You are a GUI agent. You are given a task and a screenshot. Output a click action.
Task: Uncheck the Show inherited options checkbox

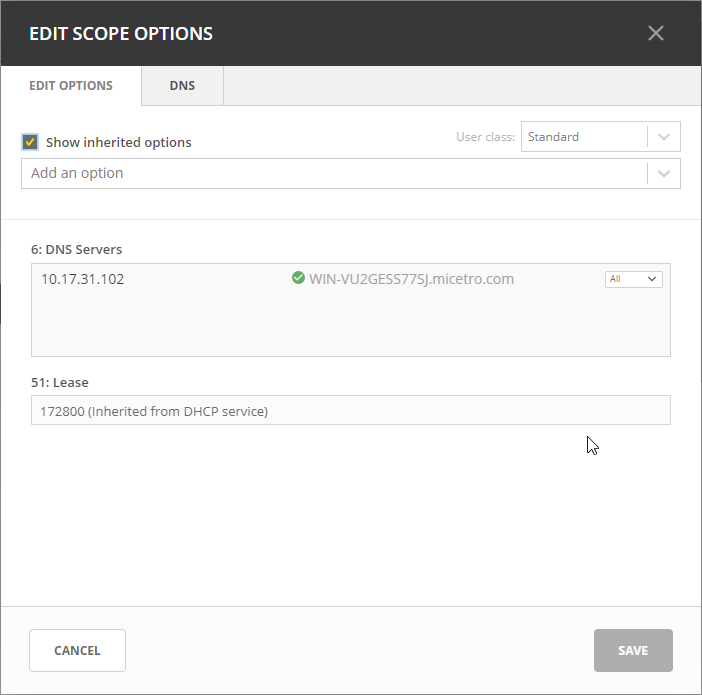click(x=30, y=142)
